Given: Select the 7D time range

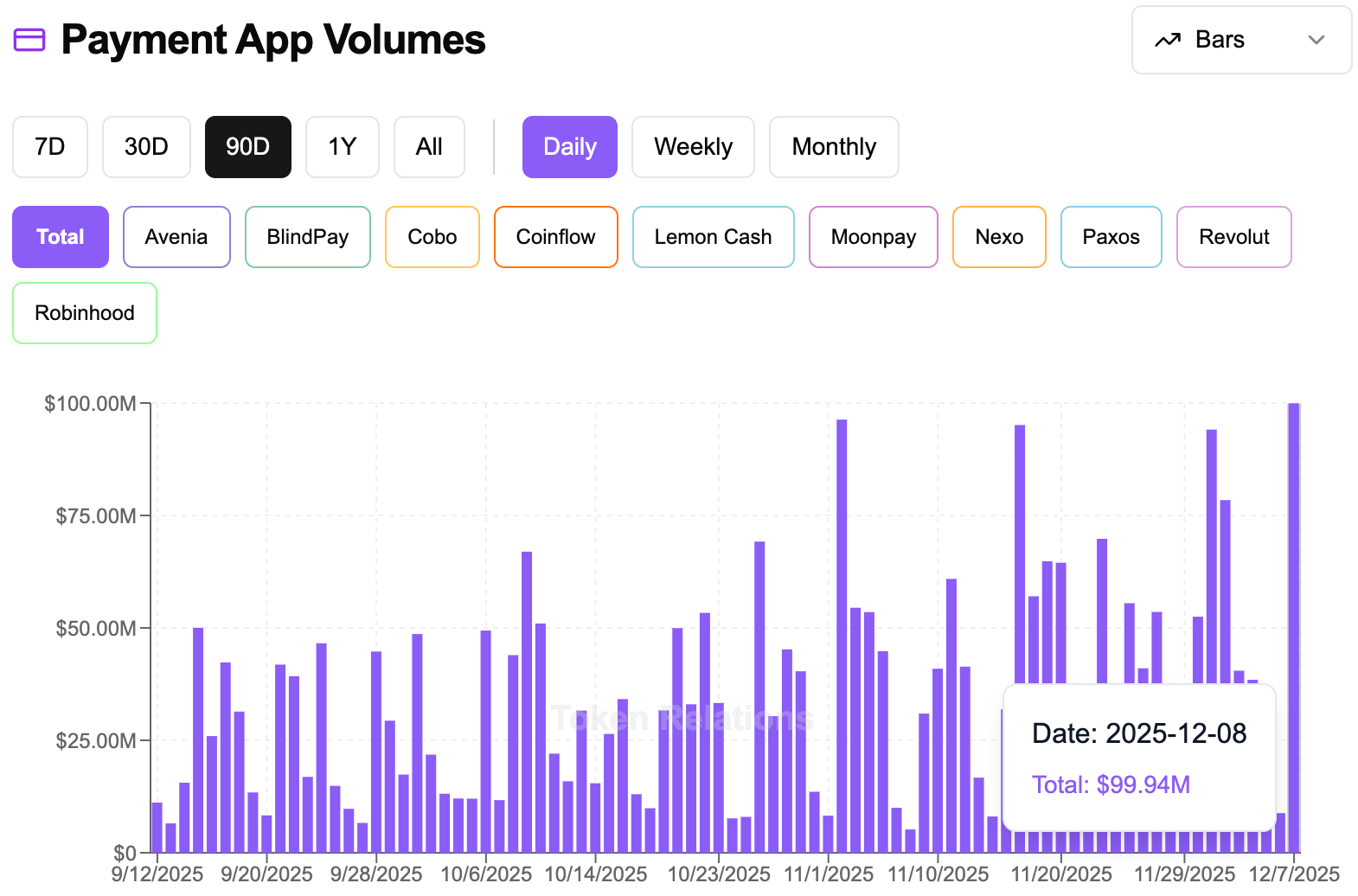Looking at the screenshot, I should 50,147.
